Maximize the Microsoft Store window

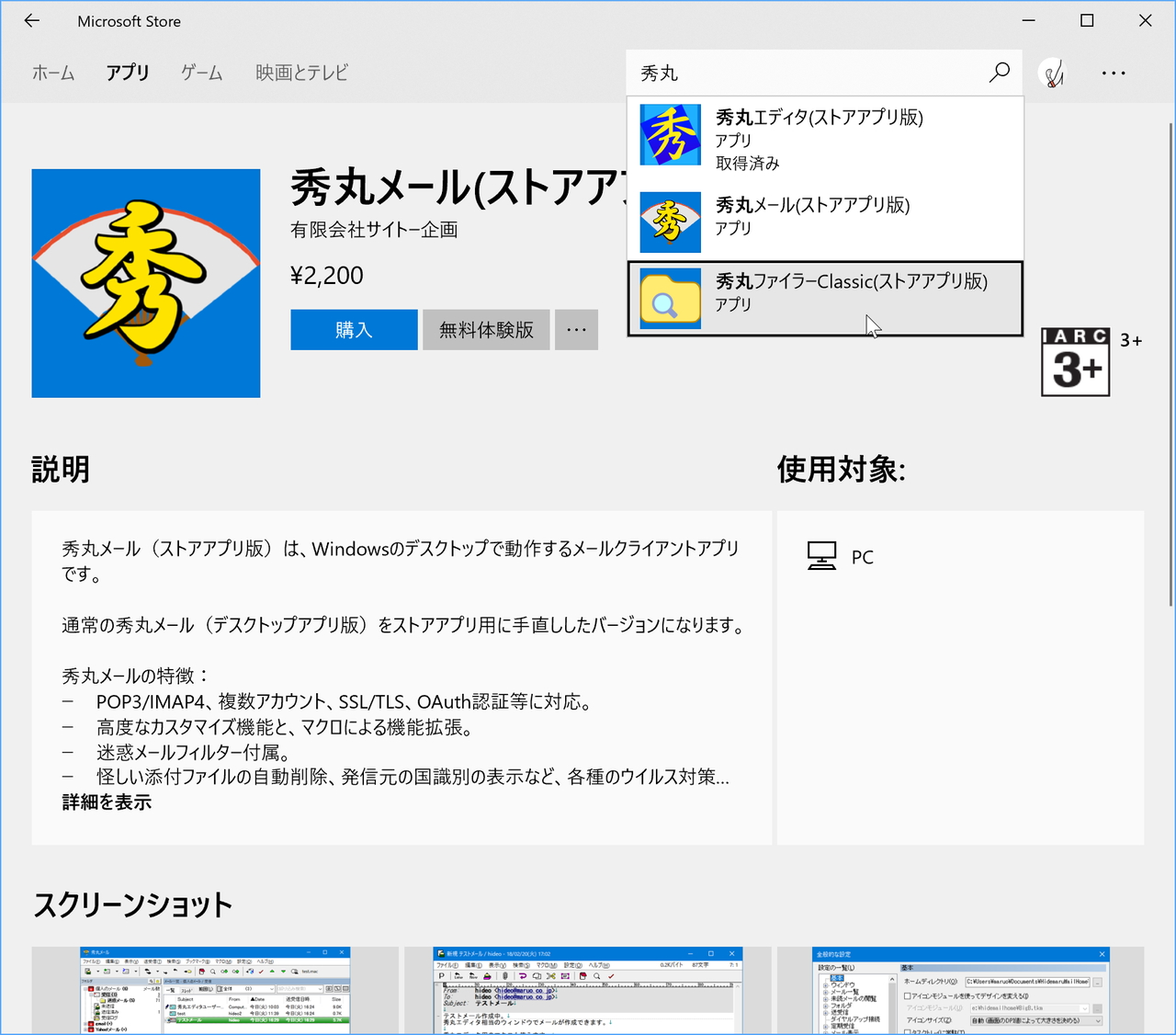point(1087,20)
